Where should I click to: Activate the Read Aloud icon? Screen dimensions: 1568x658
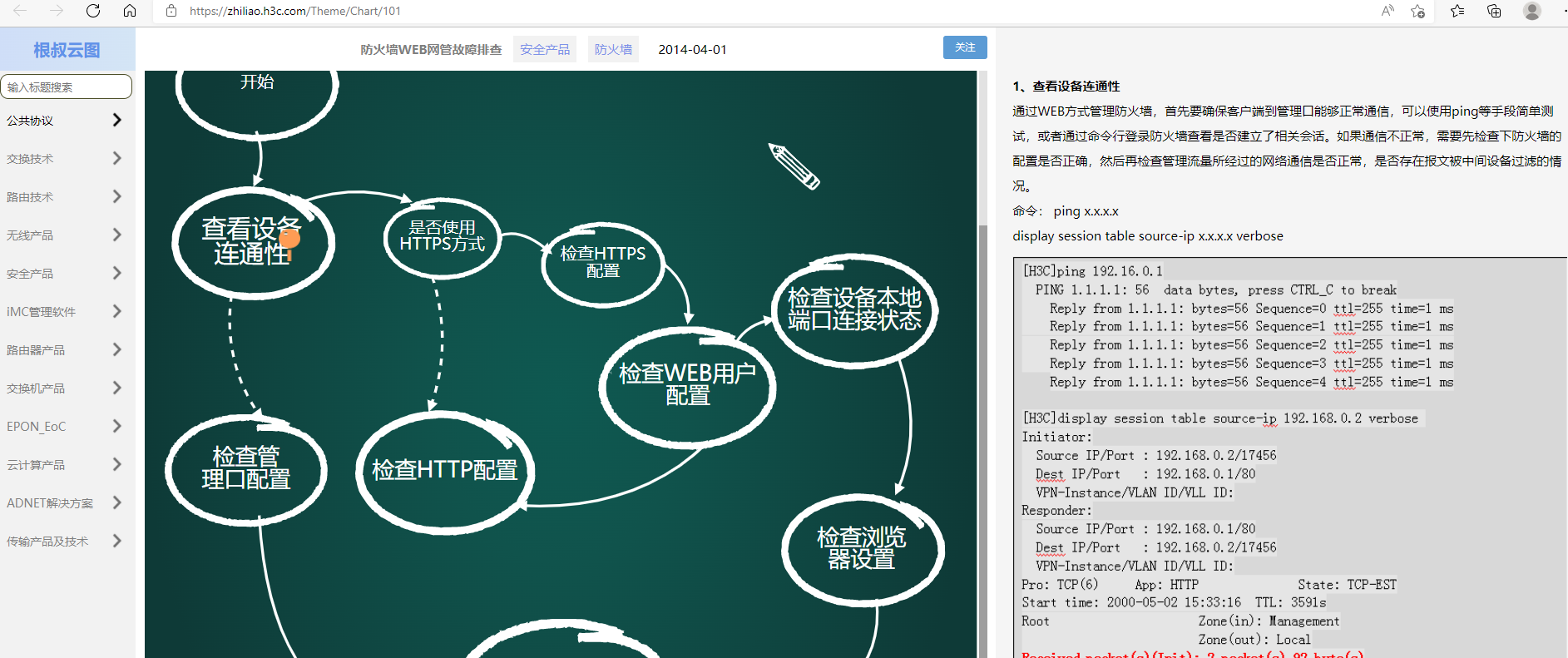pyautogui.click(x=1387, y=11)
